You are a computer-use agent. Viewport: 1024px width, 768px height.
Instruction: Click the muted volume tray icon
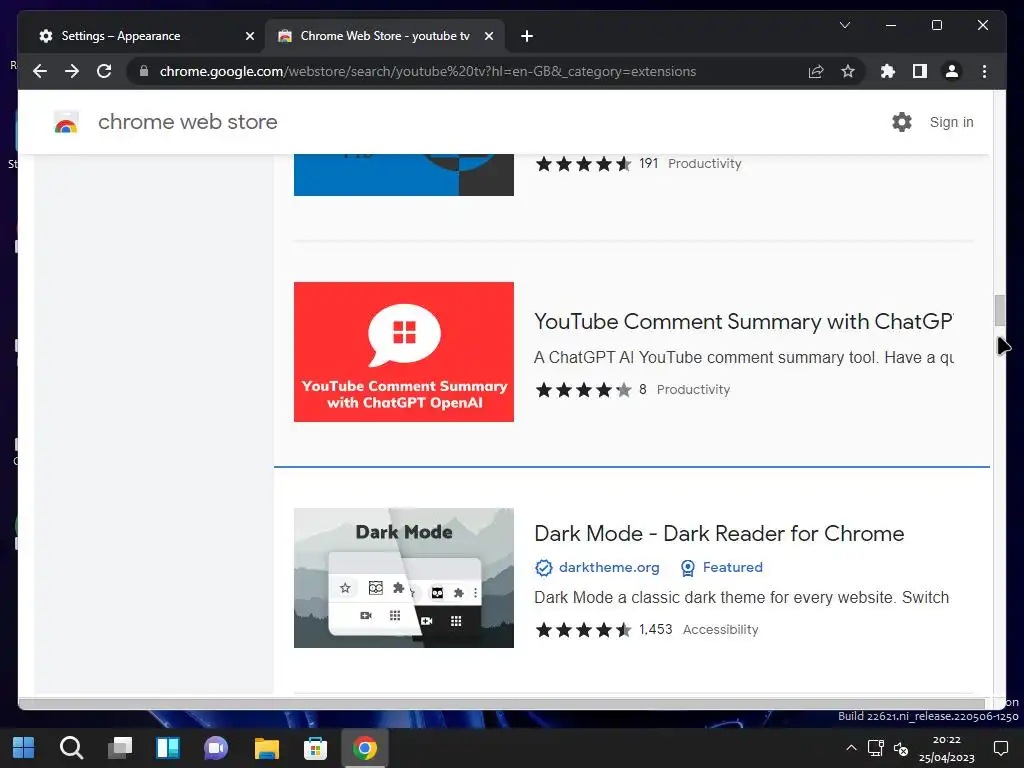(901, 748)
